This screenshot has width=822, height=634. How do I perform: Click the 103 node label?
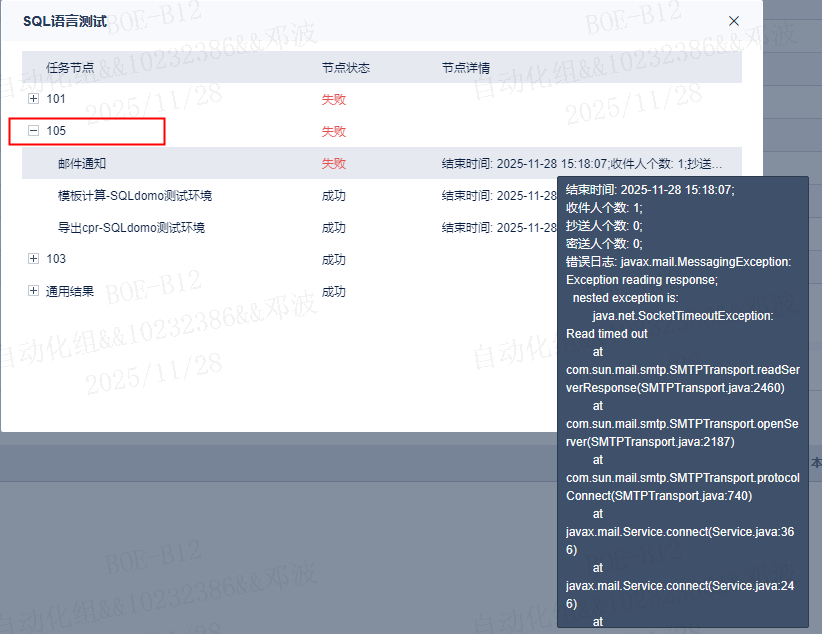pyautogui.click(x=56, y=259)
